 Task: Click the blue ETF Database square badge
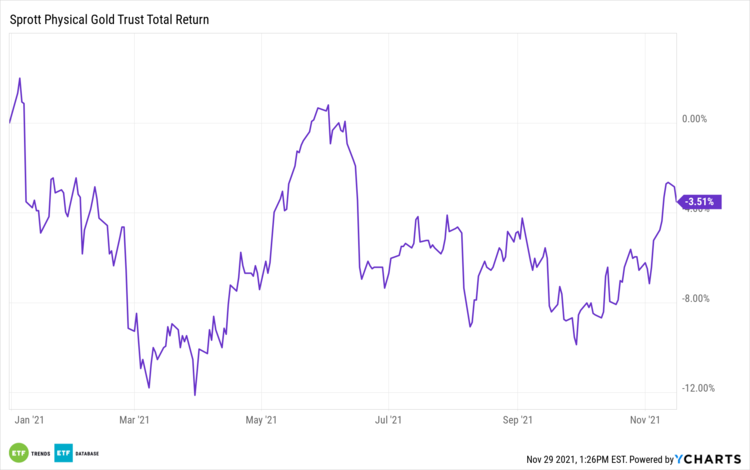64,452
